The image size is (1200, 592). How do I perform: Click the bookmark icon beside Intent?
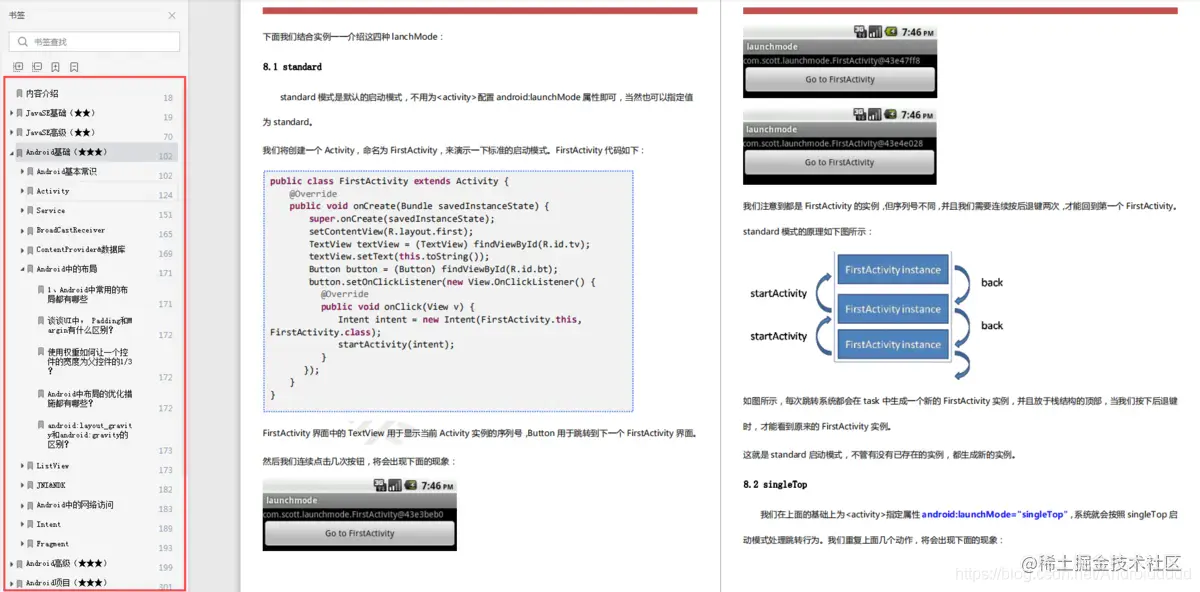coord(30,524)
